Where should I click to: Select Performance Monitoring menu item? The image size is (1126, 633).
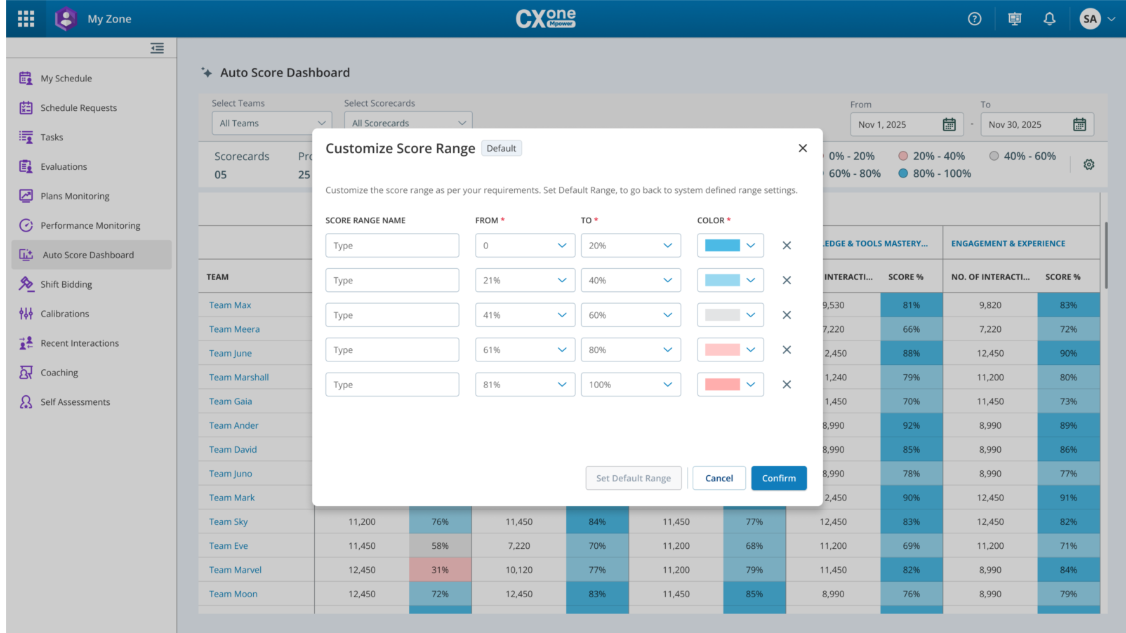point(90,226)
